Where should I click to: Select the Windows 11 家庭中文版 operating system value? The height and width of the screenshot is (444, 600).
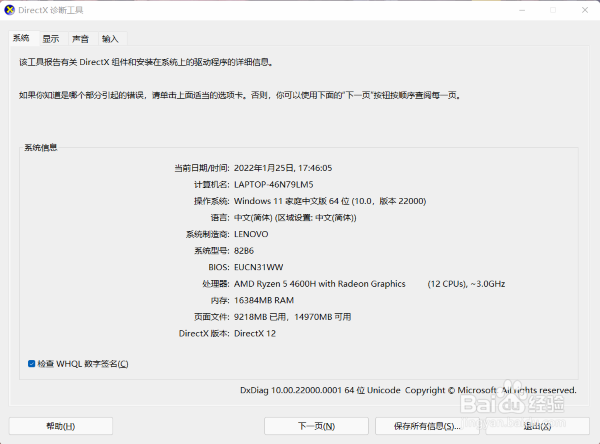point(330,201)
